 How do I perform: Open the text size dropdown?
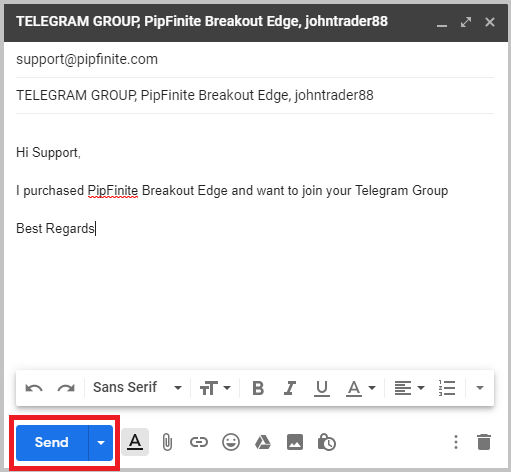(215, 388)
